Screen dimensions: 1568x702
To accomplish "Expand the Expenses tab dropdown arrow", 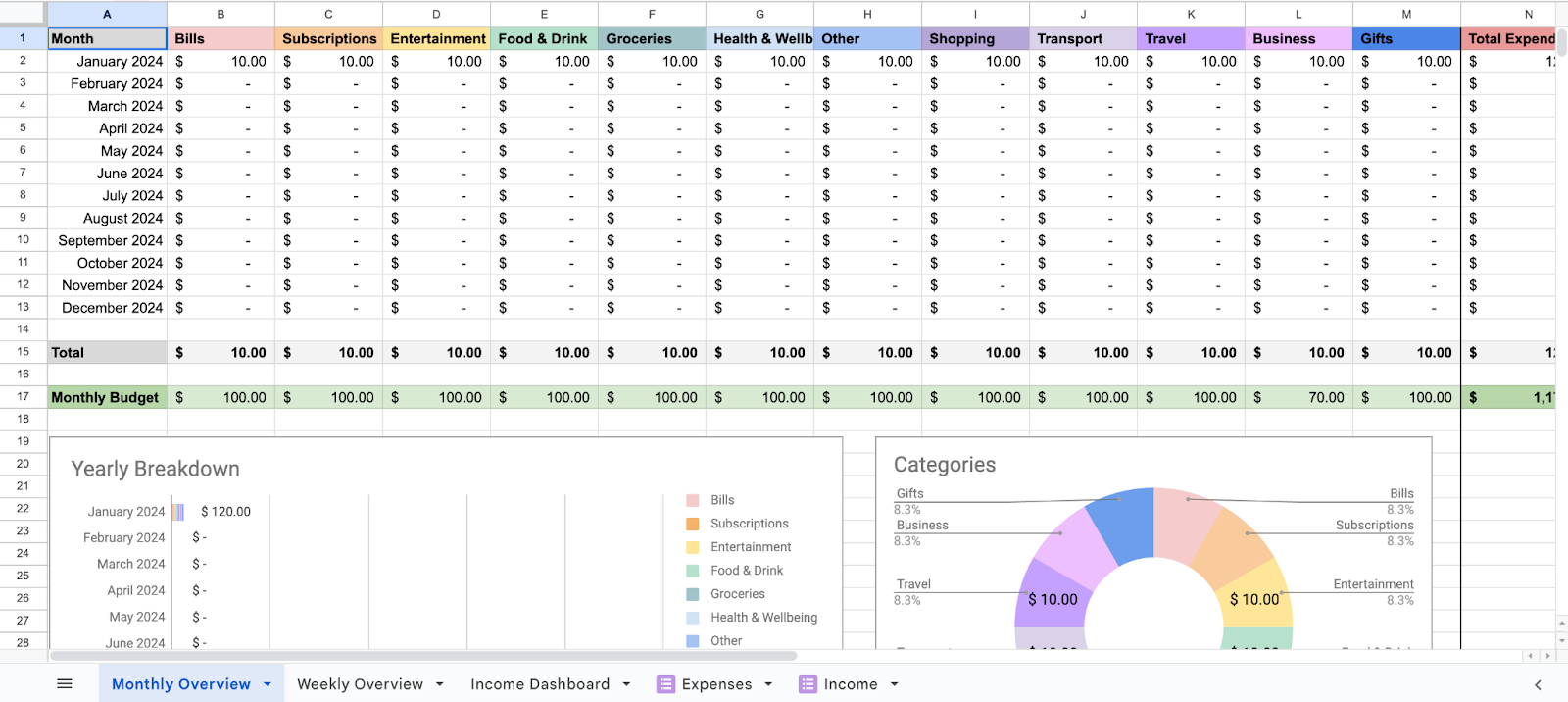I will [x=768, y=684].
